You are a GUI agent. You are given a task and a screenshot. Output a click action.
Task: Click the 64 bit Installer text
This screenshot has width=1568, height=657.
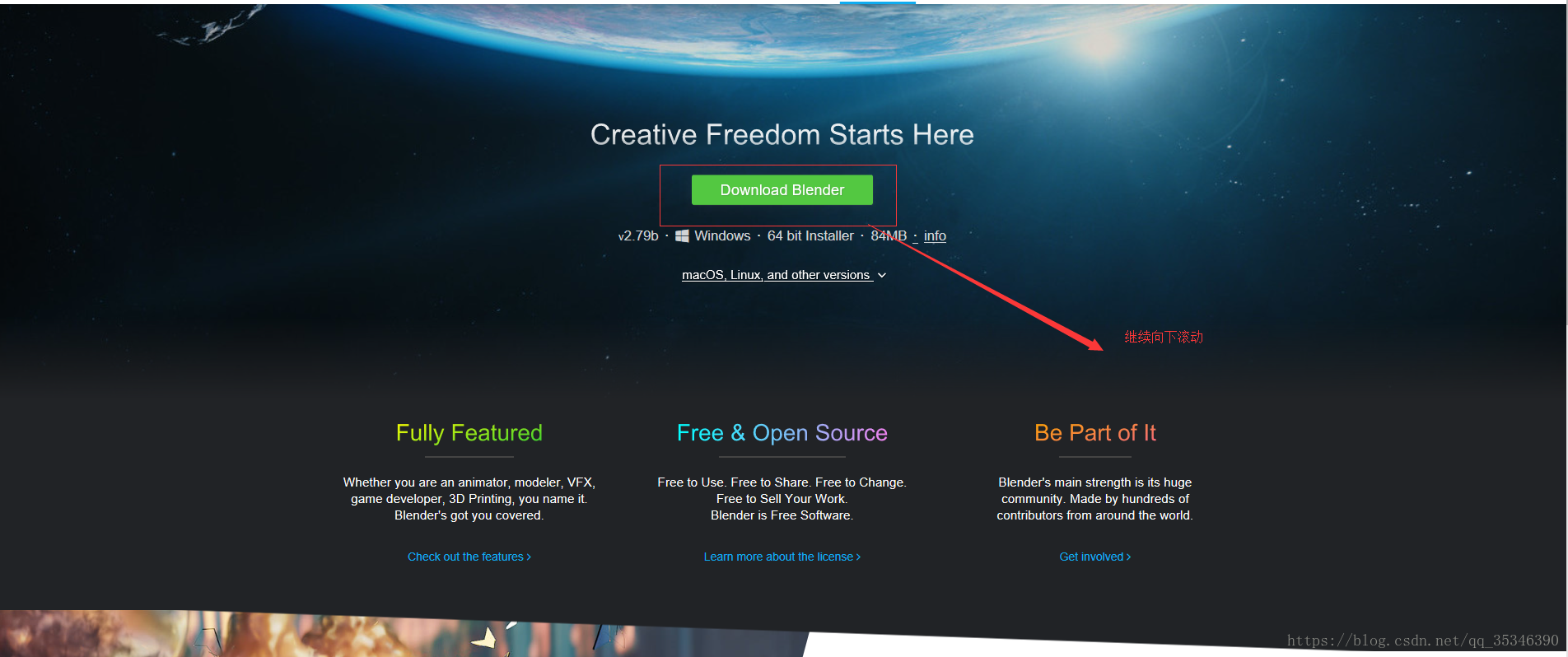click(810, 236)
